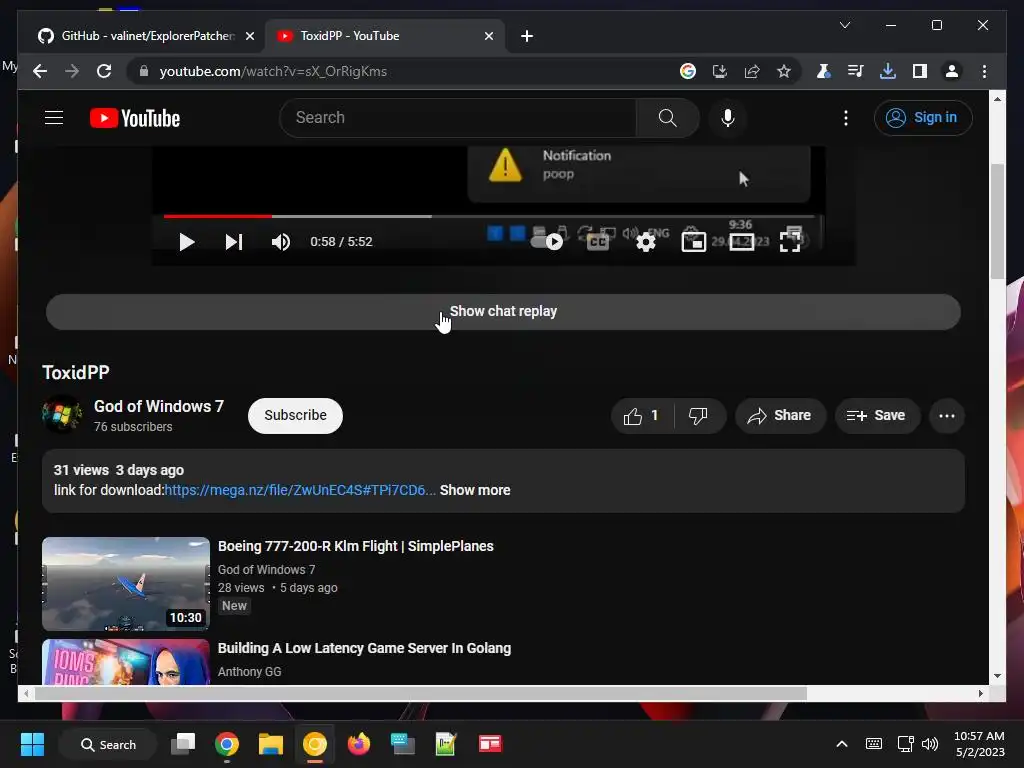Open YouTube settings three-dot menu
Screen dimensions: 1024x768
tap(846, 118)
